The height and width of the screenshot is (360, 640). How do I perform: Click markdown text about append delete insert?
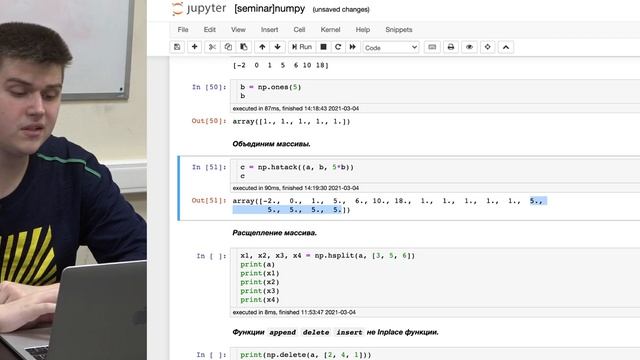point(336,332)
